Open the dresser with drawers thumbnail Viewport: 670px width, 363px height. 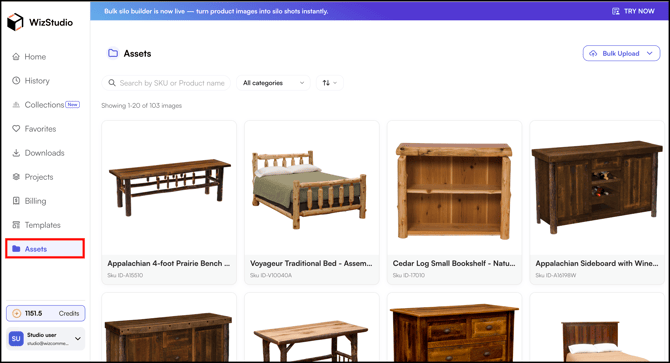(x=454, y=328)
